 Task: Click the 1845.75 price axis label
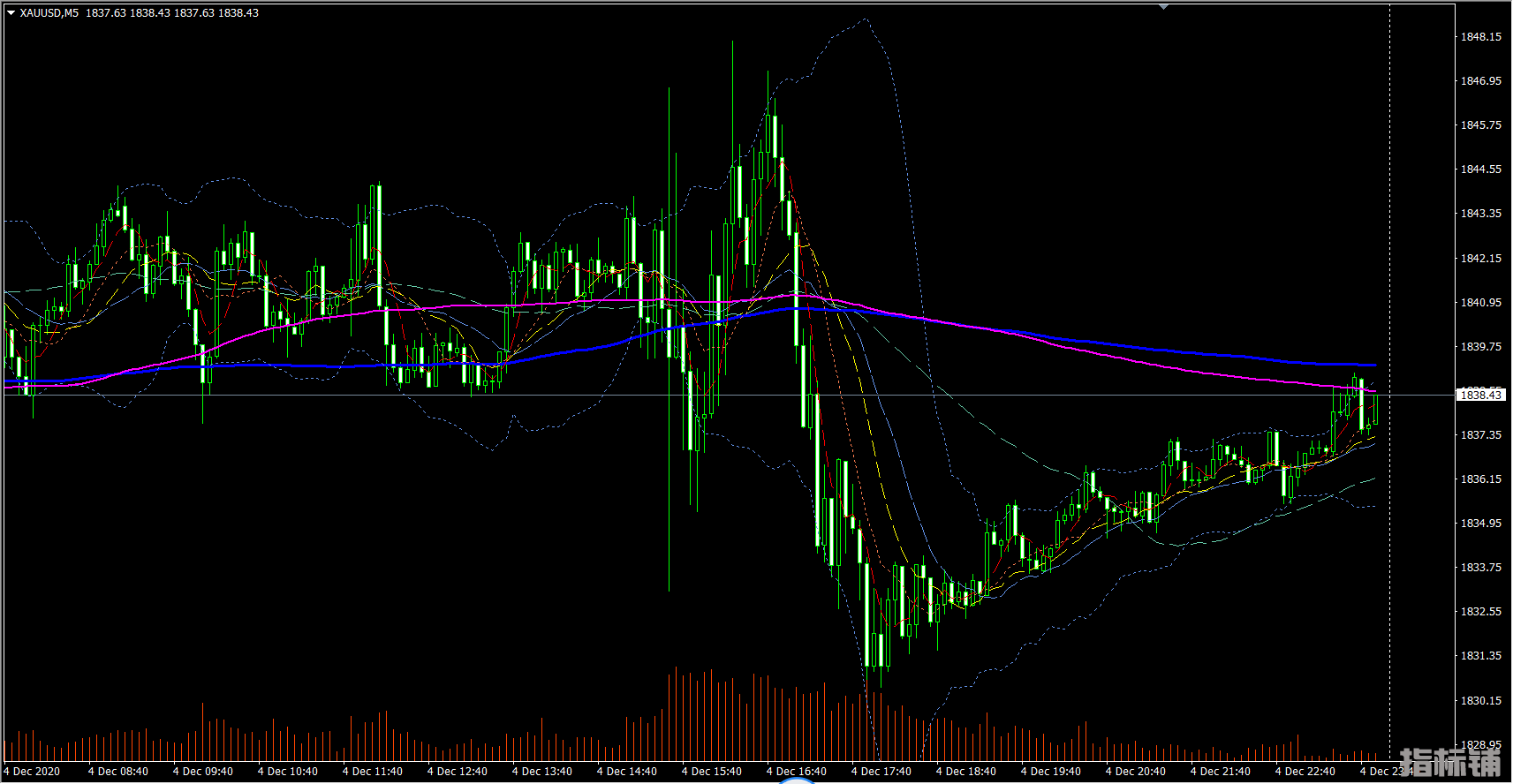1481,124
